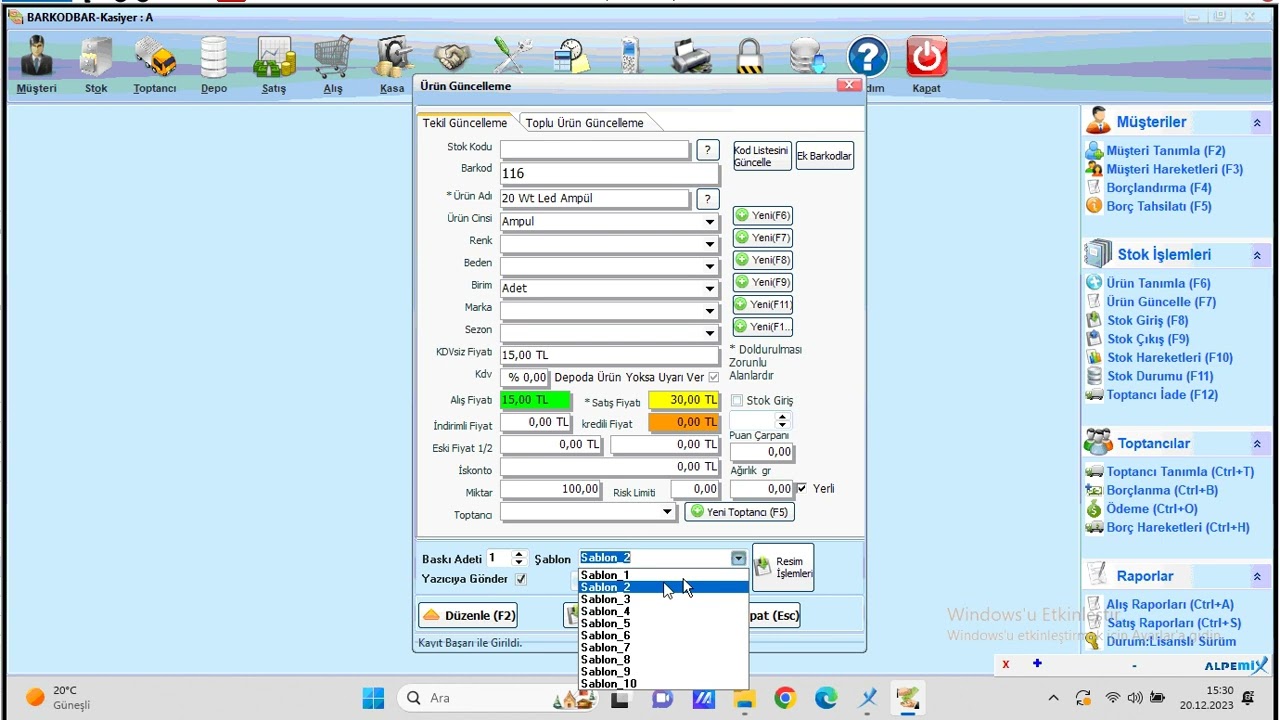Click the database backup toolbar icon
The height and width of the screenshot is (720, 1280).
[807, 56]
